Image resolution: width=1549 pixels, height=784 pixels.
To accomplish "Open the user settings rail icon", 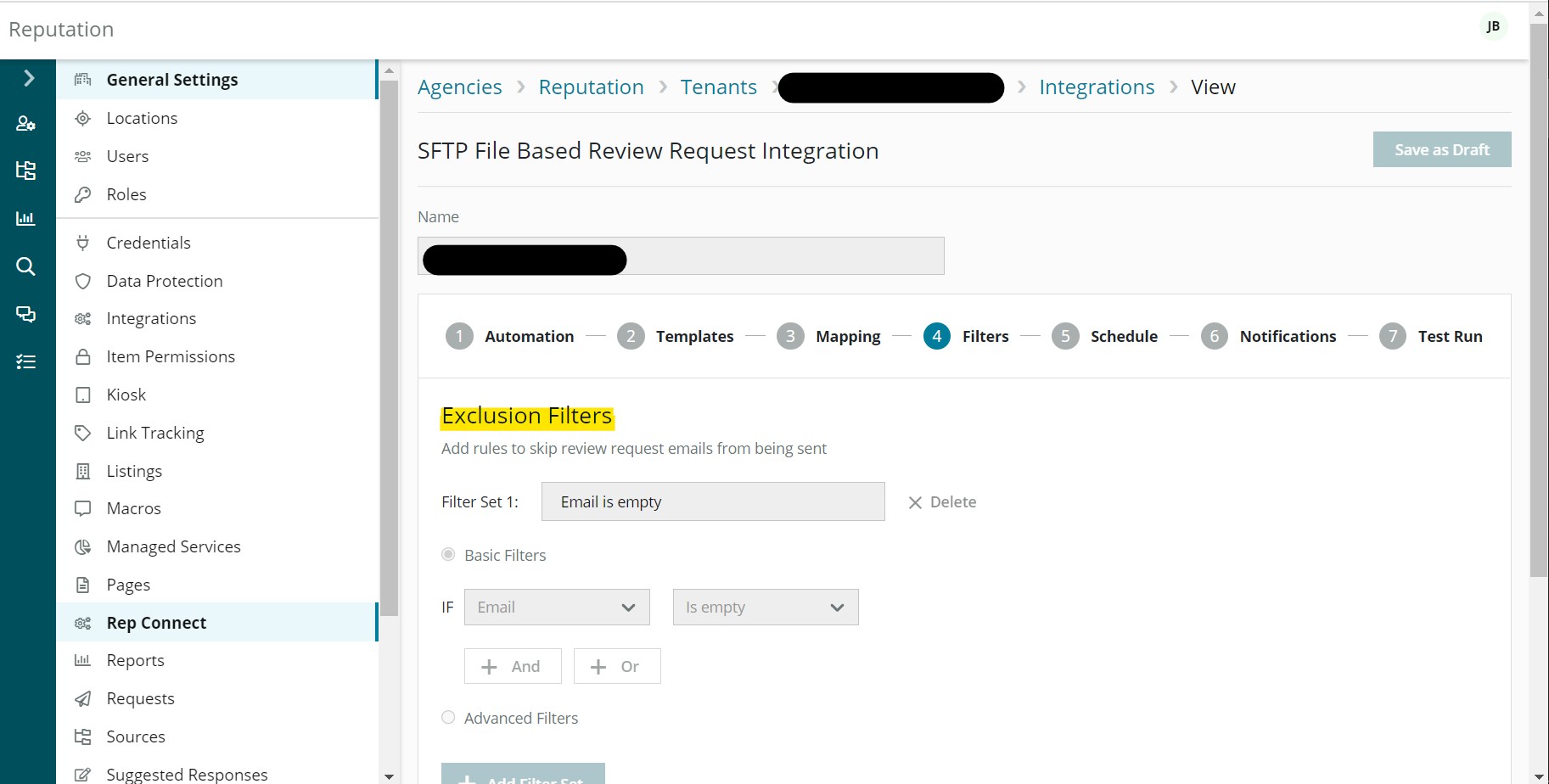I will (26, 124).
